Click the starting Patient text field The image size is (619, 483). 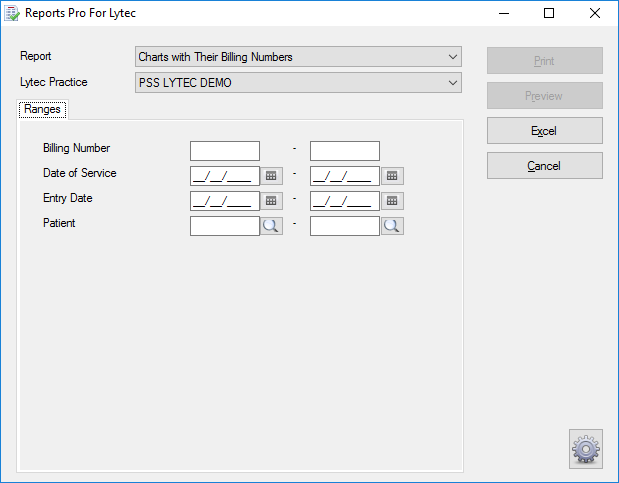coord(225,226)
